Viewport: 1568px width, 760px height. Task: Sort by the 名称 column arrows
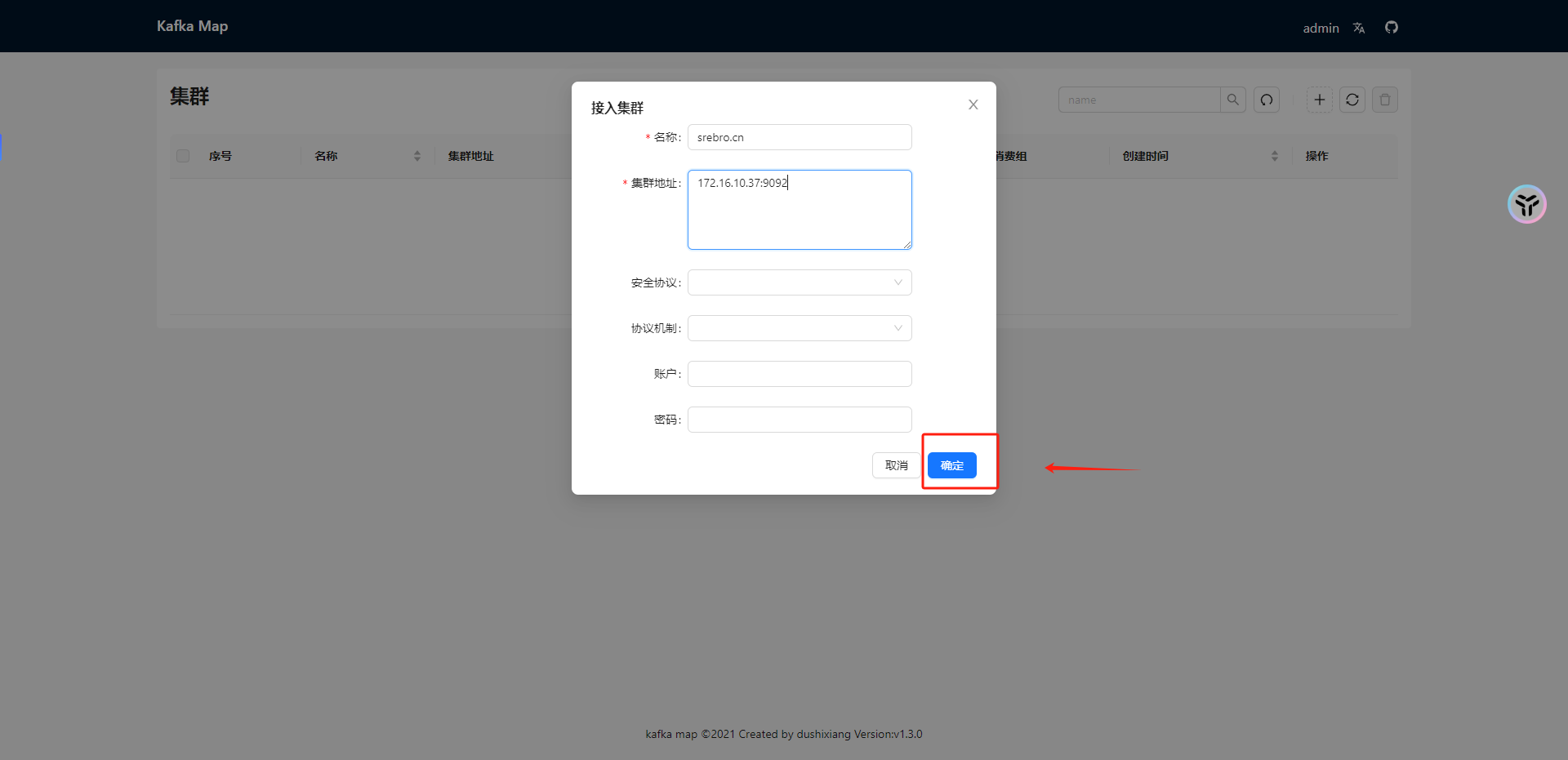tap(417, 156)
